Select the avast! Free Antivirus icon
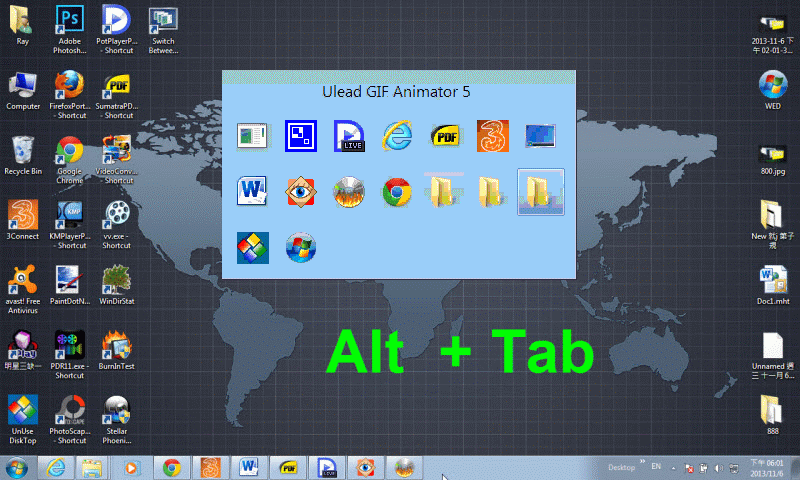 coord(23,289)
